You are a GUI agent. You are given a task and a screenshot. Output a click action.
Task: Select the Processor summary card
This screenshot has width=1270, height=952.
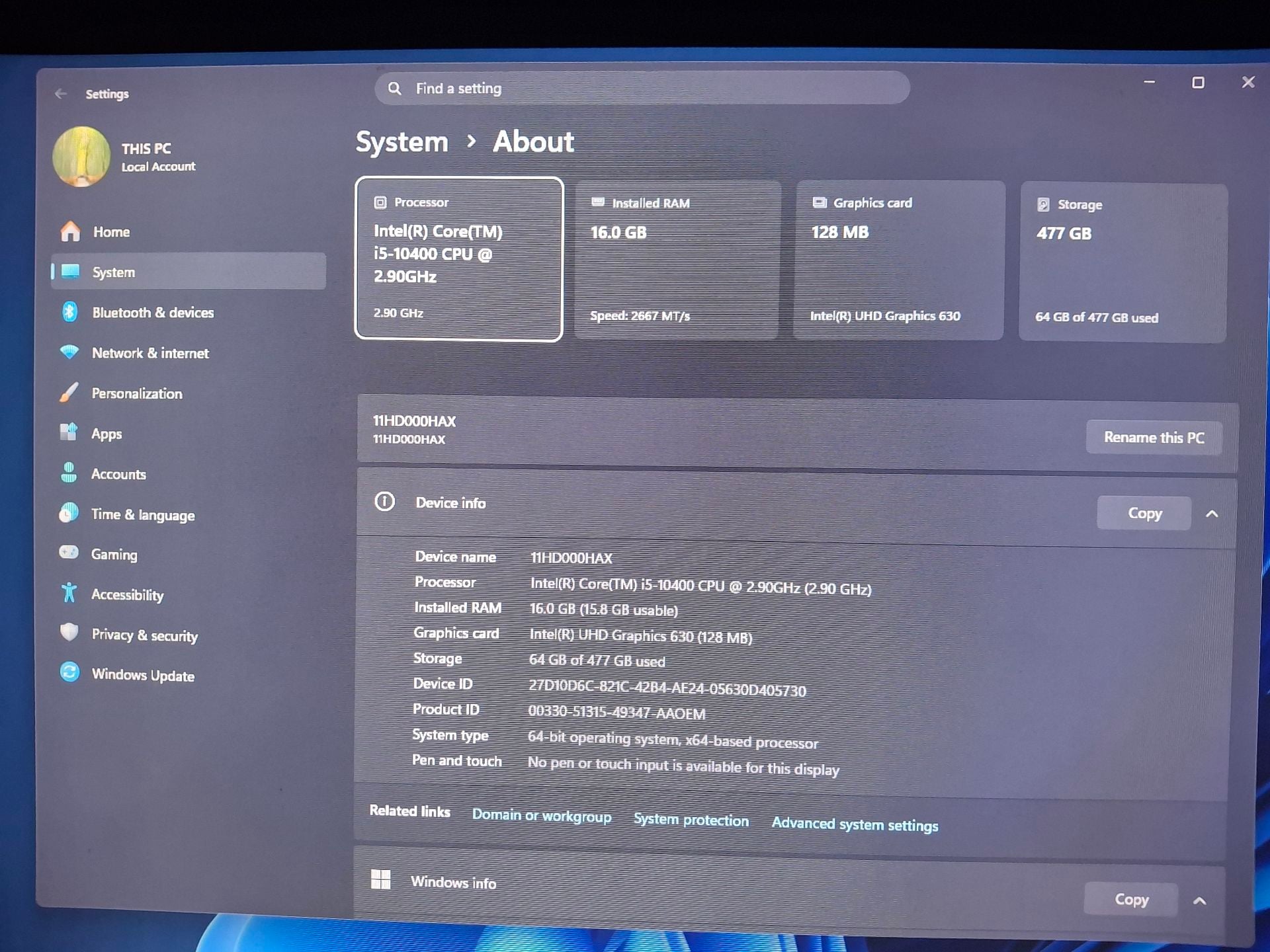pyautogui.click(x=459, y=258)
